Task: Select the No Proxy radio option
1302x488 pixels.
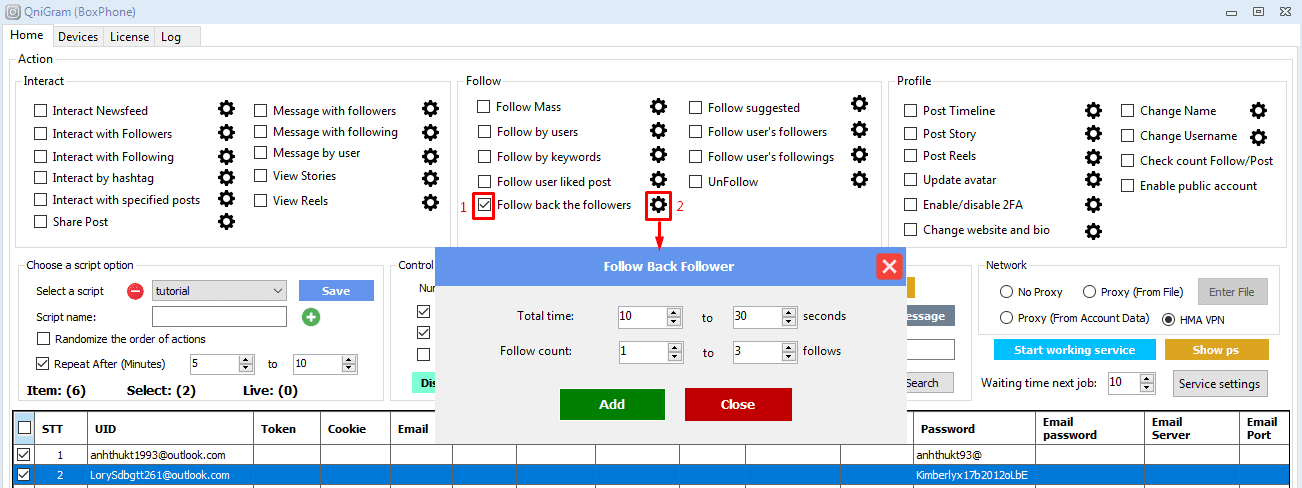Action: tap(1007, 292)
